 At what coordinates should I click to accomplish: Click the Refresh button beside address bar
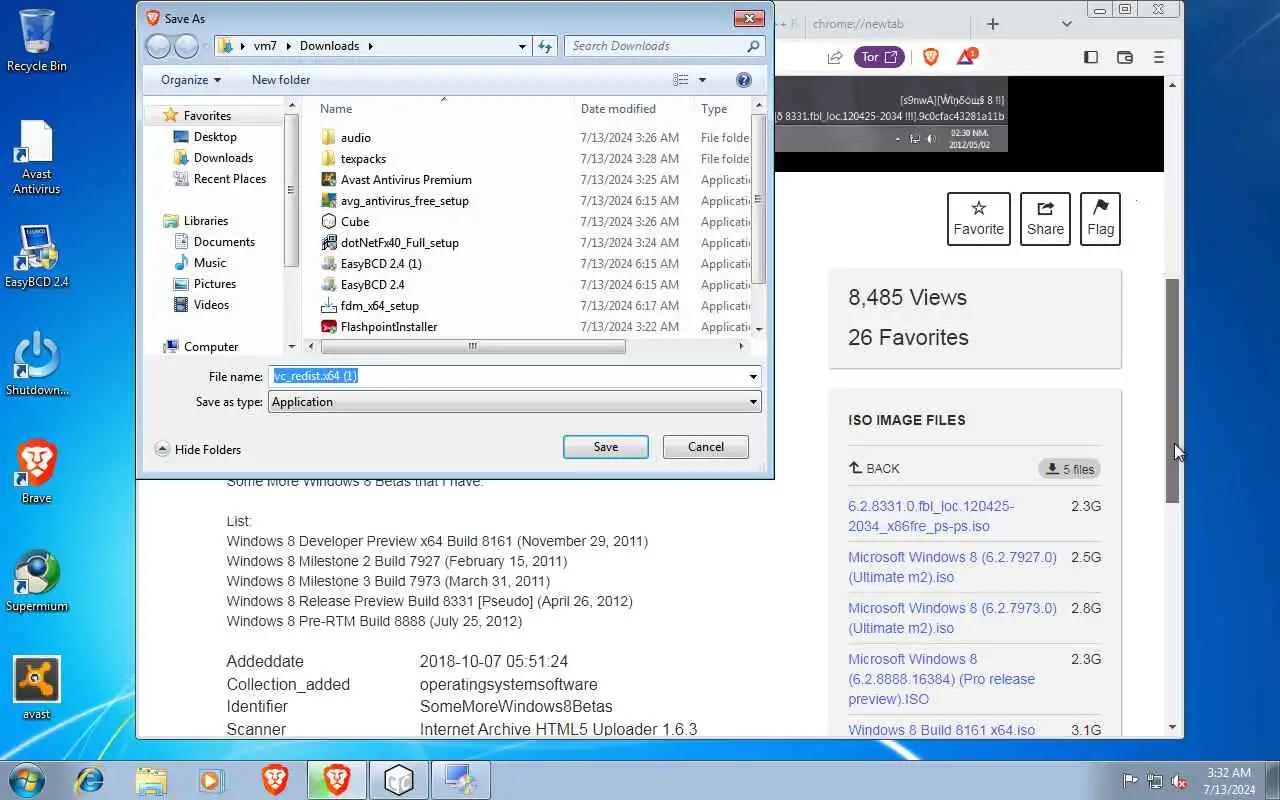[545, 46]
